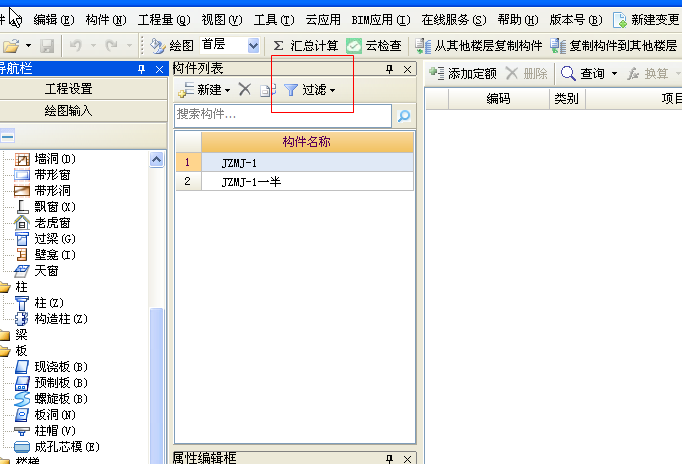This screenshot has width=682, height=464.
Task: Open the 构件(N) menu
Action: 106,20
